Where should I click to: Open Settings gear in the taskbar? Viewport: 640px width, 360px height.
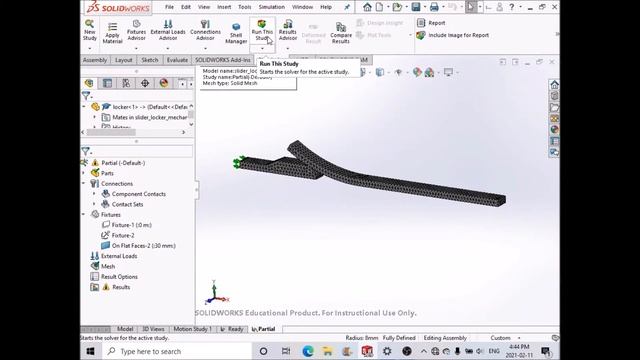point(387,351)
